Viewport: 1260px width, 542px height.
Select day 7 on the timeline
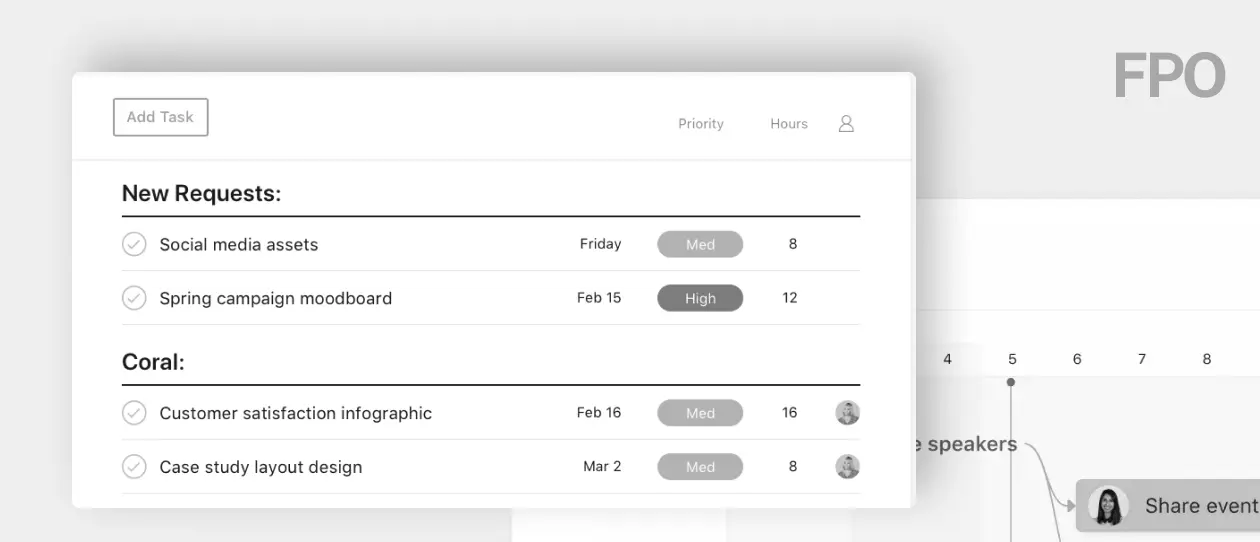1142,359
